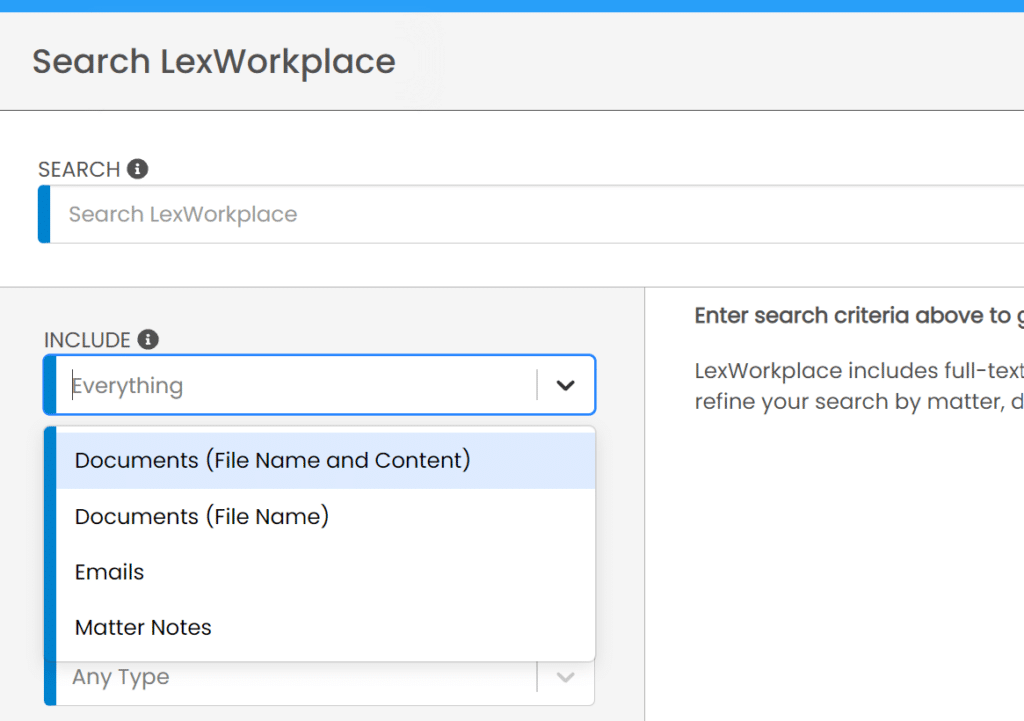Click the dropdown arrow on Any Type
Screen dimensions: 1024x721
pyautogui.click(x=564, y=677)
